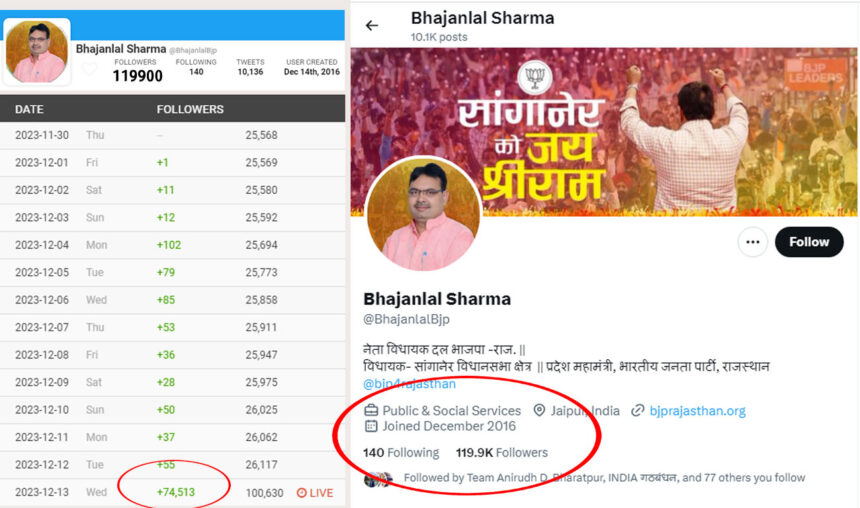Click the briefcase Public & Social Services icon

(x=371, y=410)
